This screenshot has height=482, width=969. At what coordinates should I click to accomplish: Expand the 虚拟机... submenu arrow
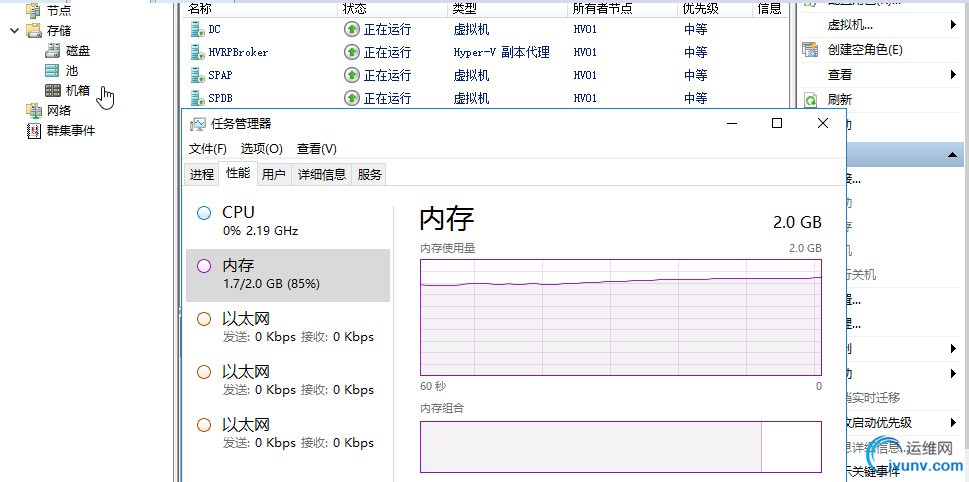point(954,25)
